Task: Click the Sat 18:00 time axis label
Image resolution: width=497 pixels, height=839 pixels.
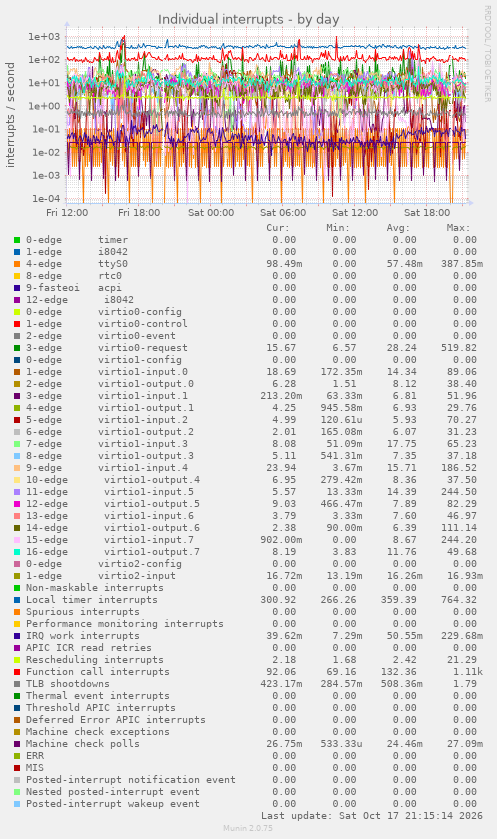Action: click(427, 212)
